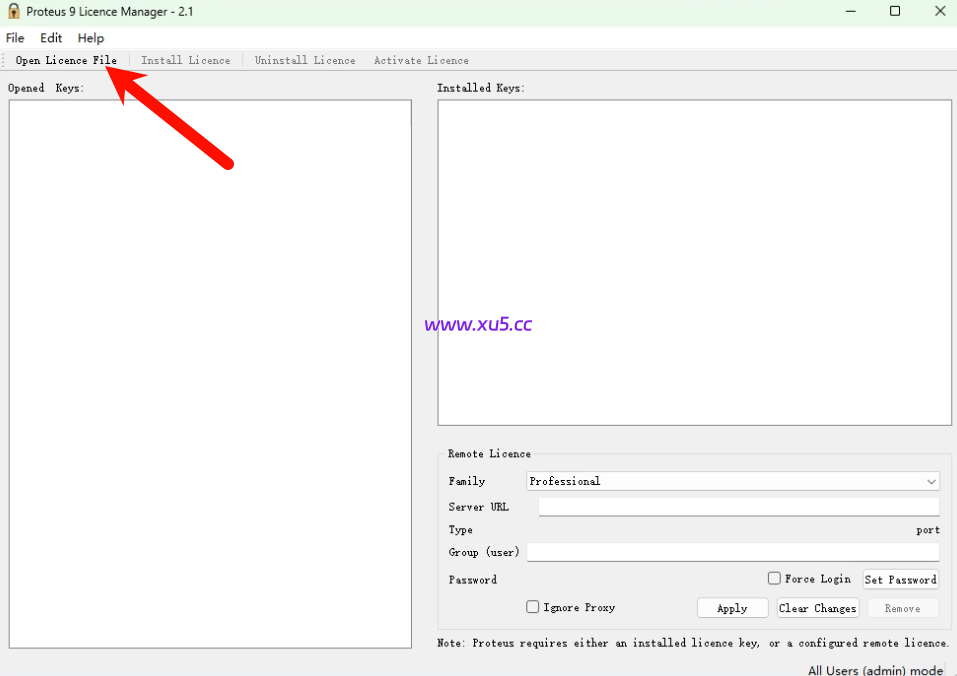Screen dimensions: 957x676
Task: Open the File menu
Action: point(15,38)
